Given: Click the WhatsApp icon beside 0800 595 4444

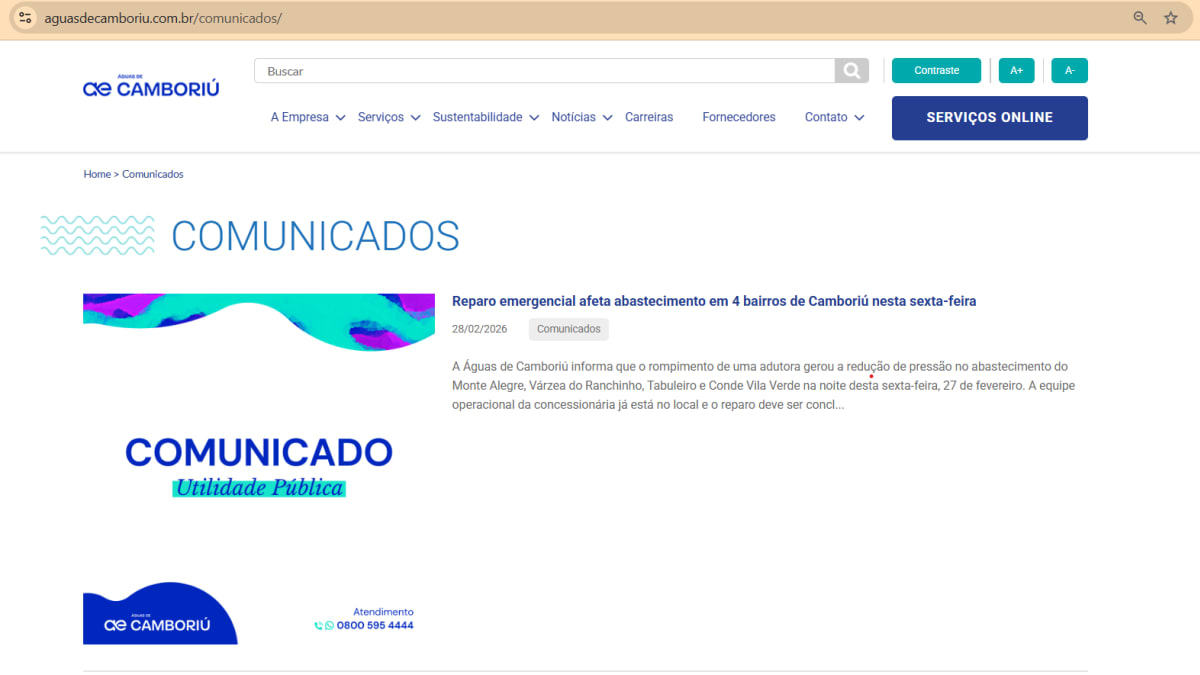Looking at the screenshot, I should (330, 625).
